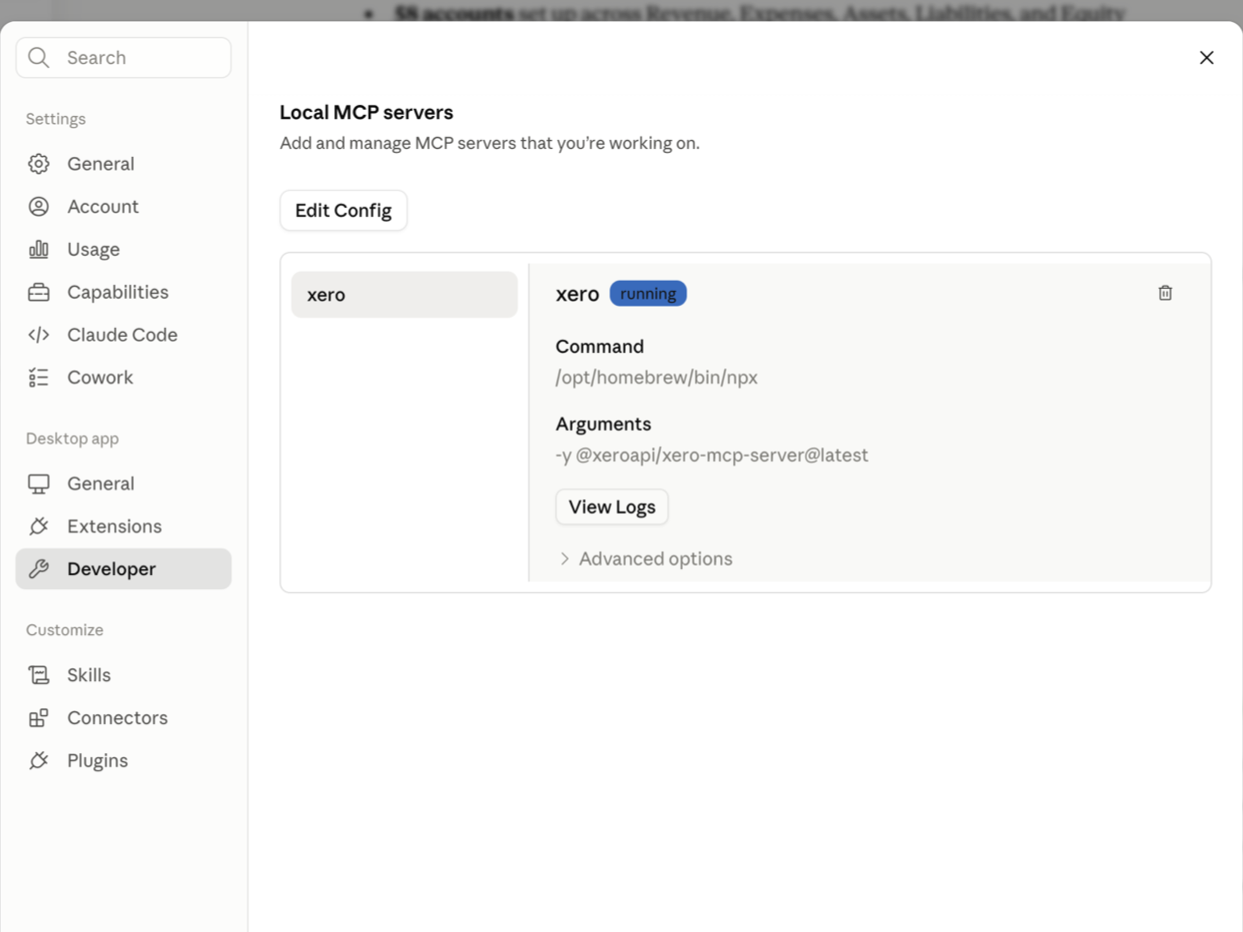Click the Usage bar chart icon

point(39,249)
